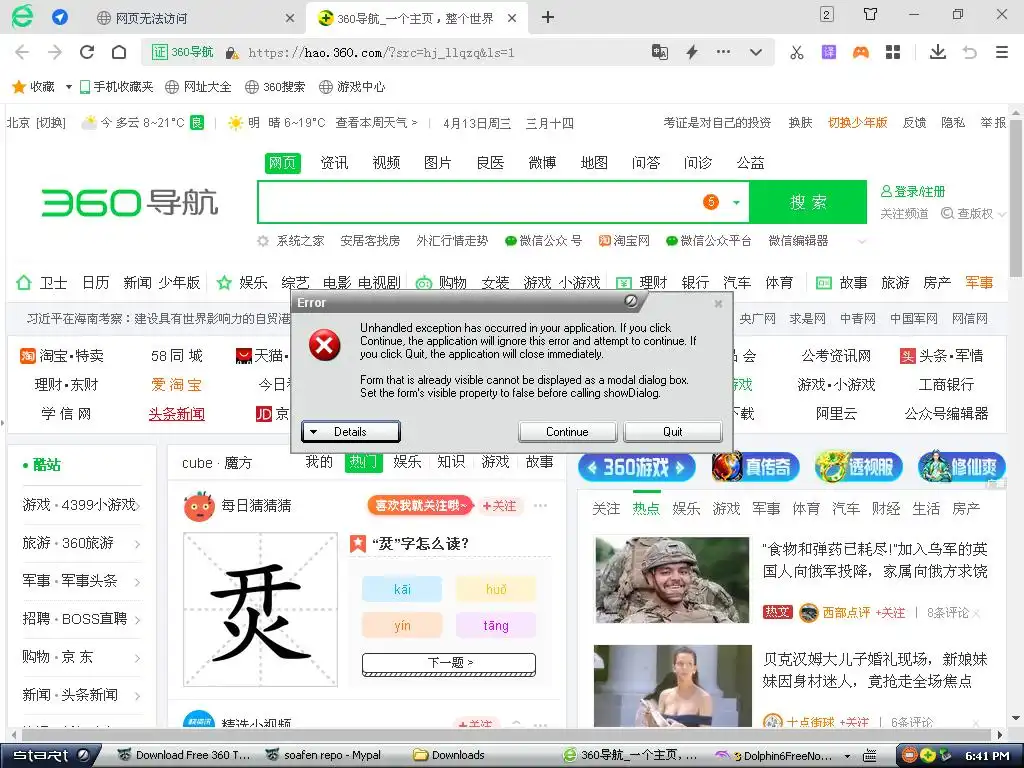1024x768 pixels.
Task: Select the 地图 search category
Action: tap(594, 163)
